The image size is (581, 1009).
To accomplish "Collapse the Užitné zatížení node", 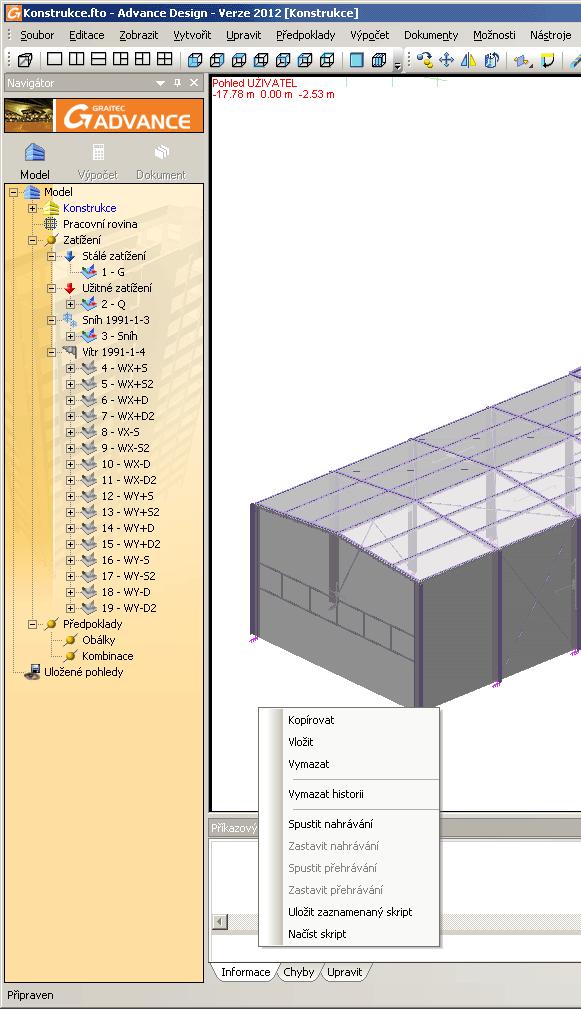I will tap(51, 288).
